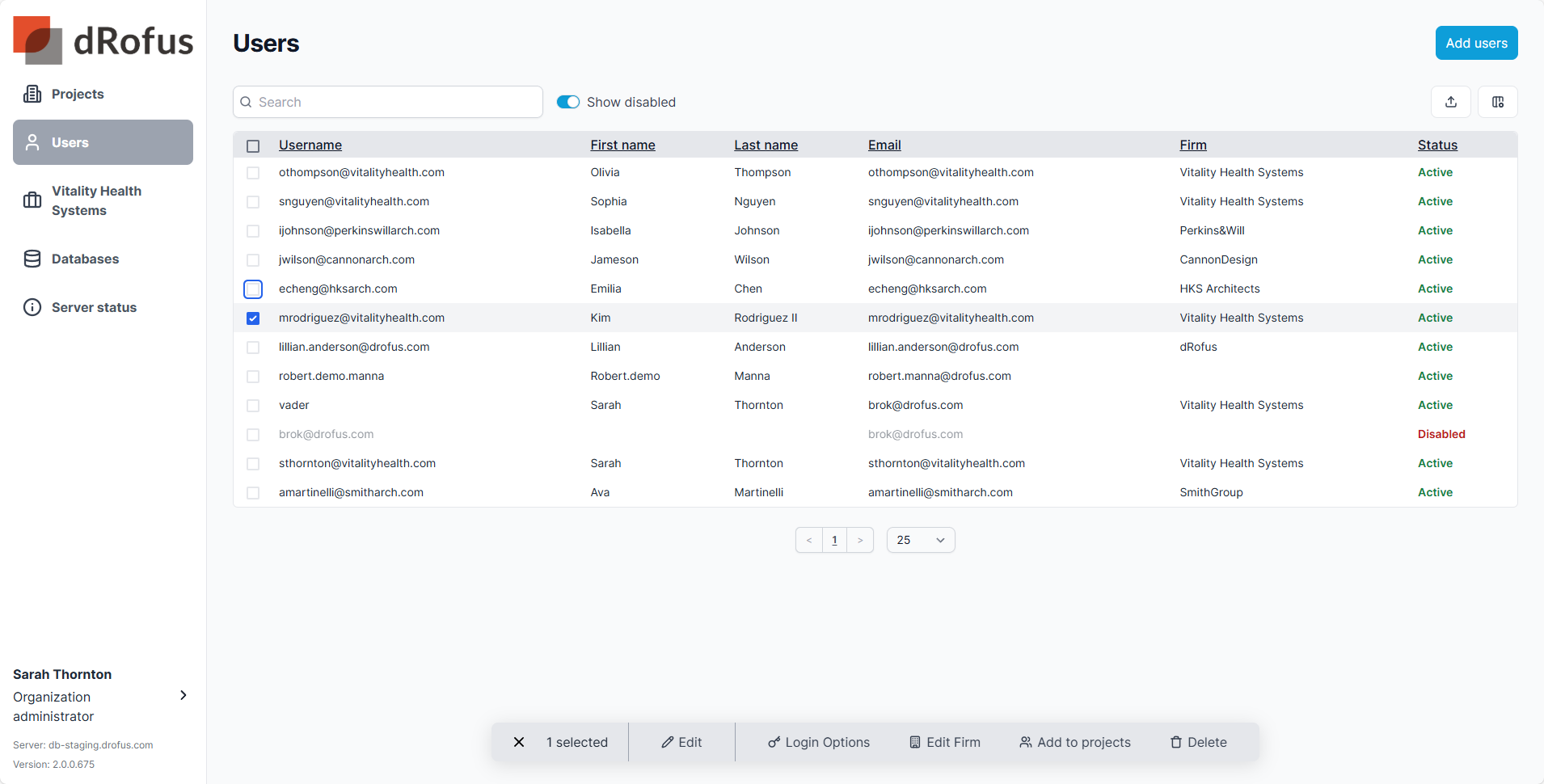This screenshot has height=784, width=1544.
Task: Click Delete with trash icon
Action: 1198,742
